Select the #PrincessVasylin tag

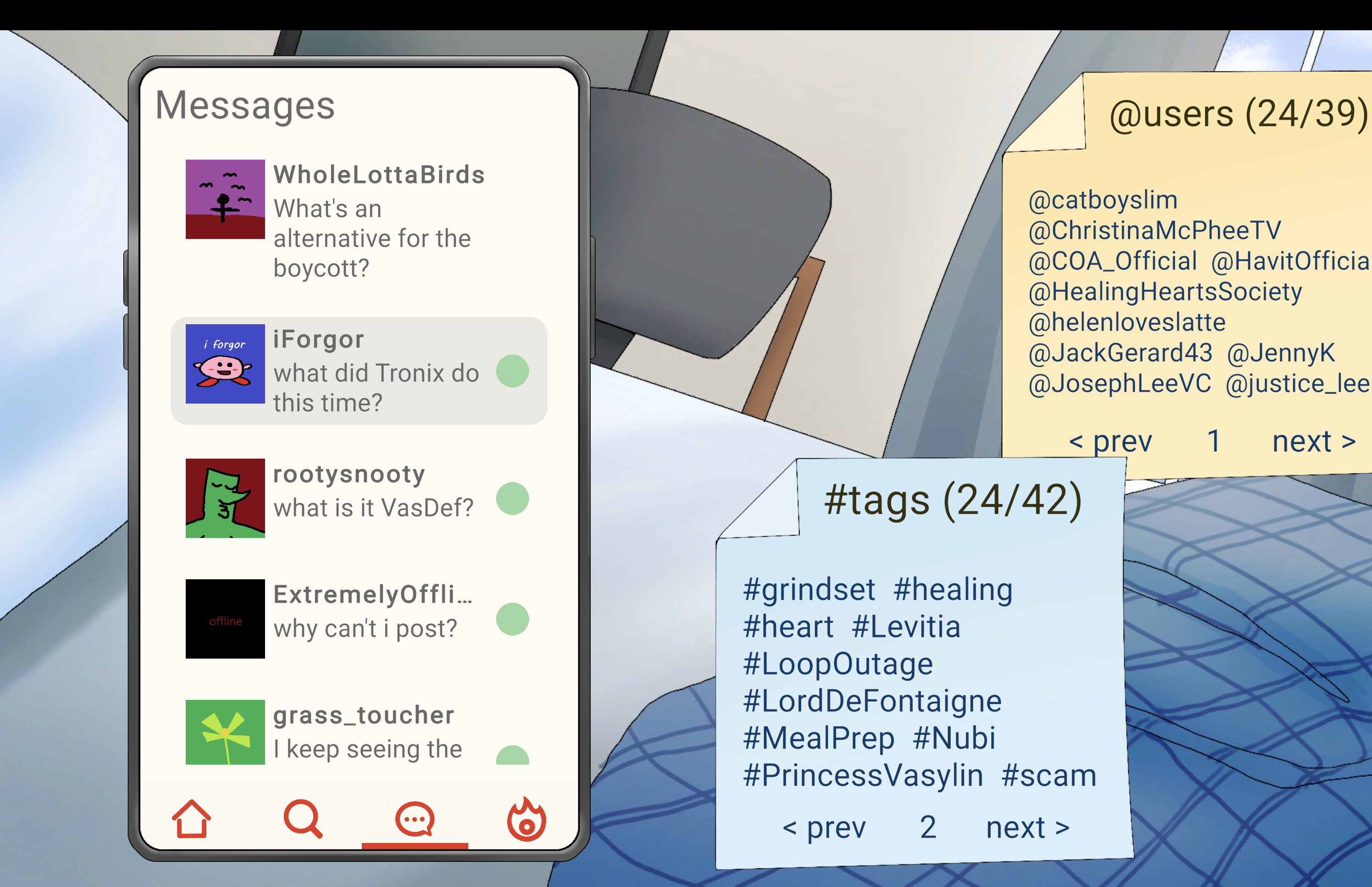pos(863,775)
